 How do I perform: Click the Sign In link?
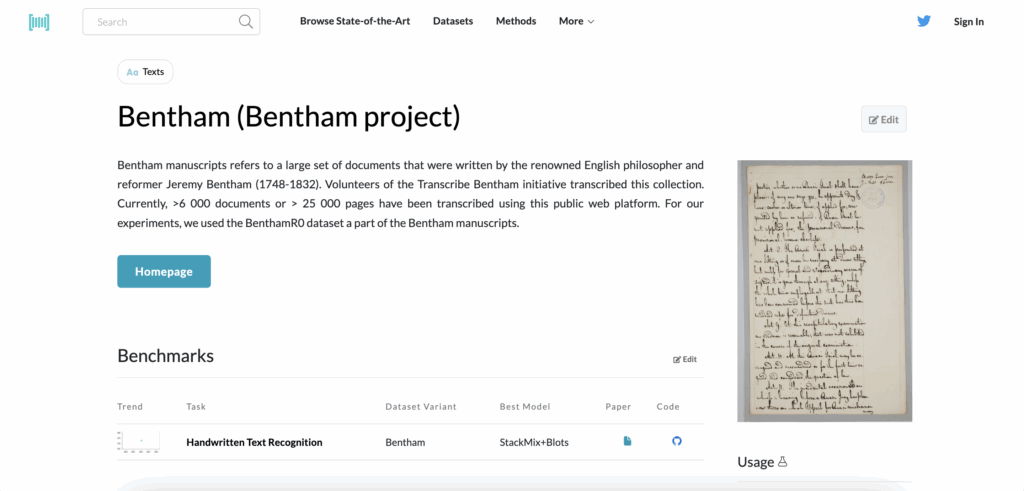click(968, 22)
